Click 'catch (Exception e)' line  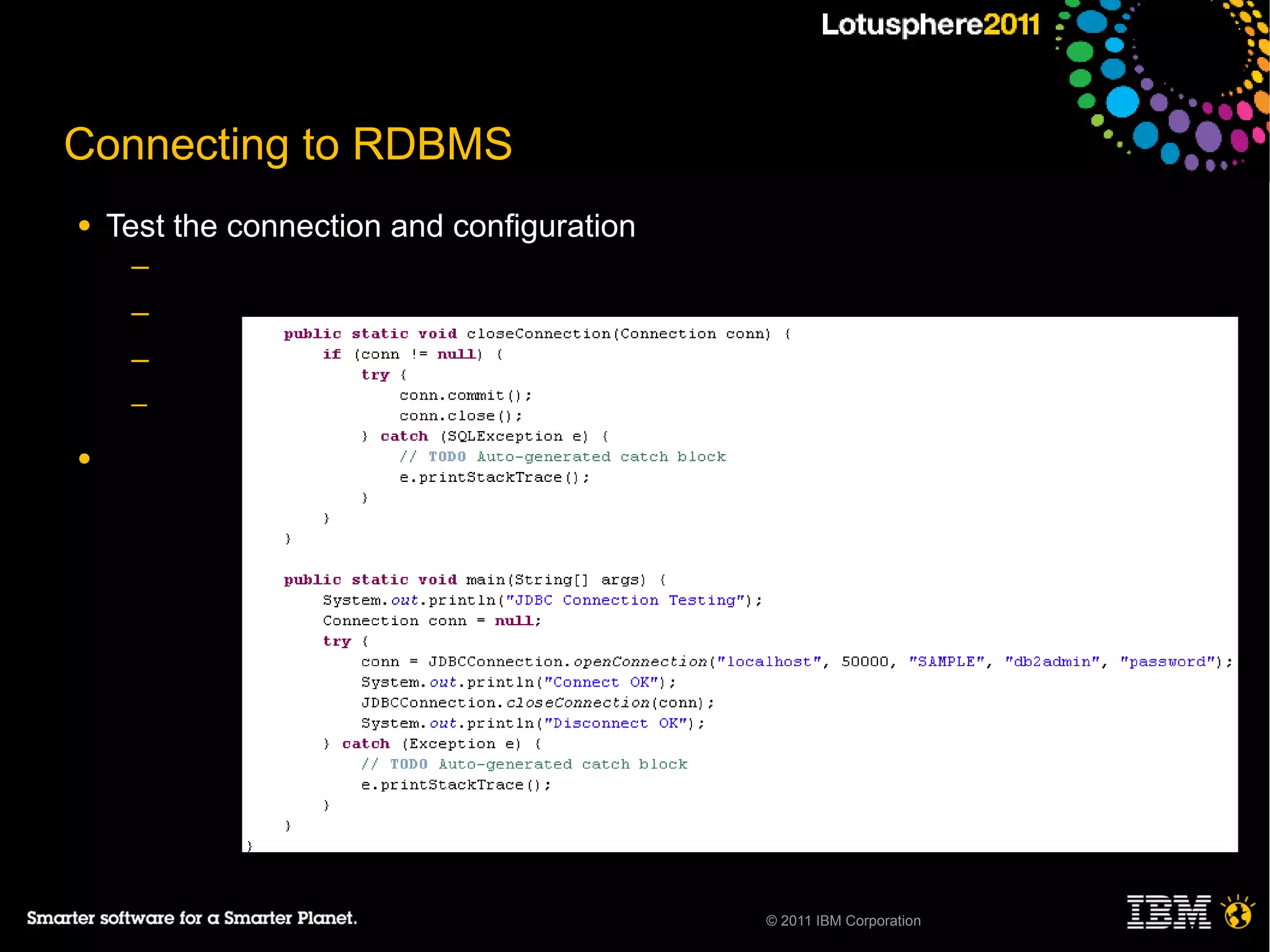click(x=432, y=744)
